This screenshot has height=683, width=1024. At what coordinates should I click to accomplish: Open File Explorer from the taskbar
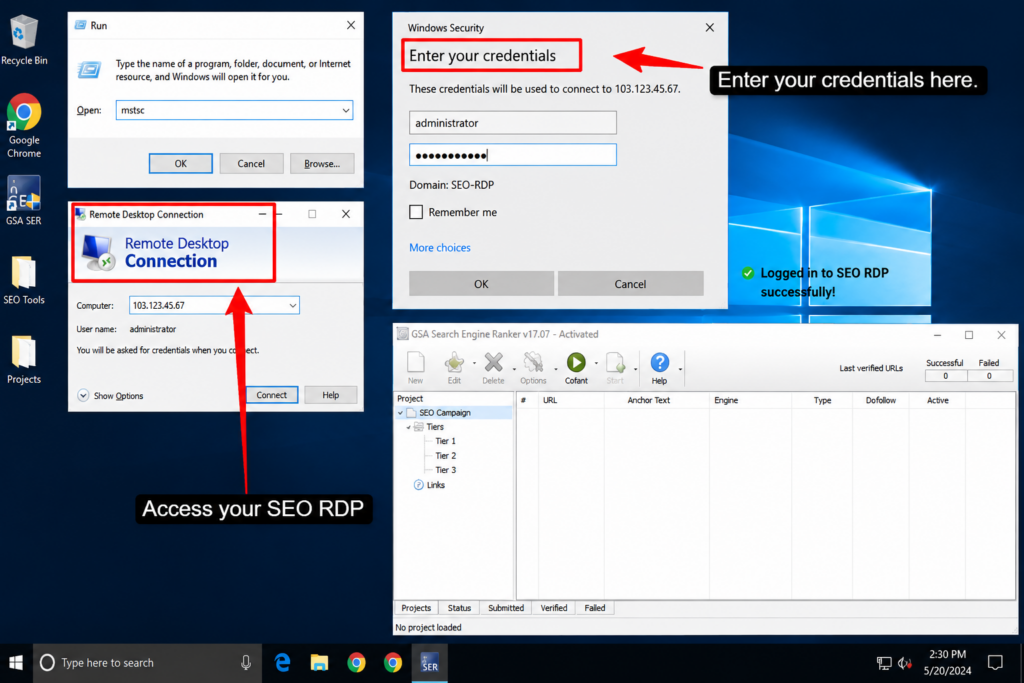319,663
